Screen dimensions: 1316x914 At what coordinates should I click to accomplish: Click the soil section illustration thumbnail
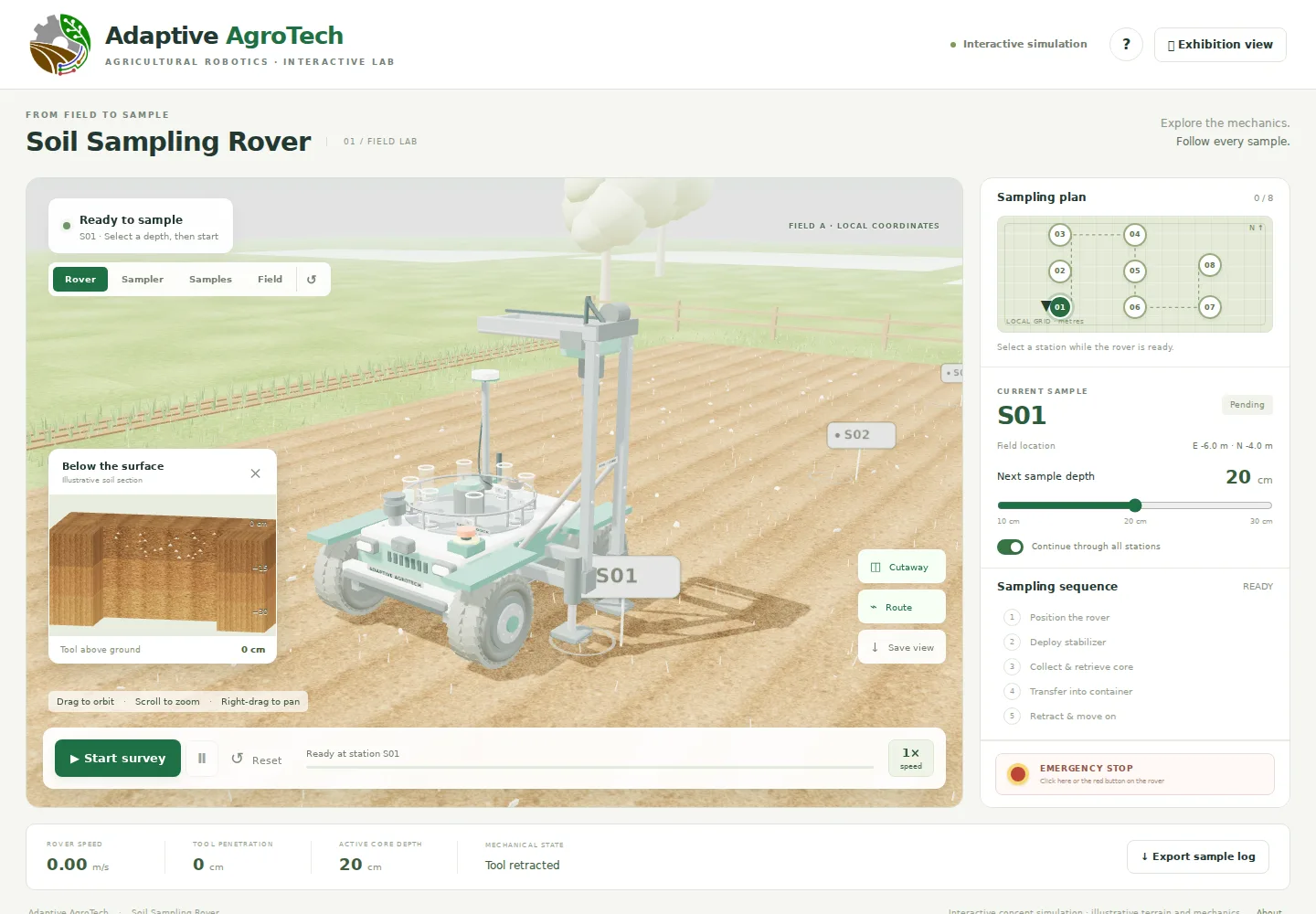(x=163, y=566)
